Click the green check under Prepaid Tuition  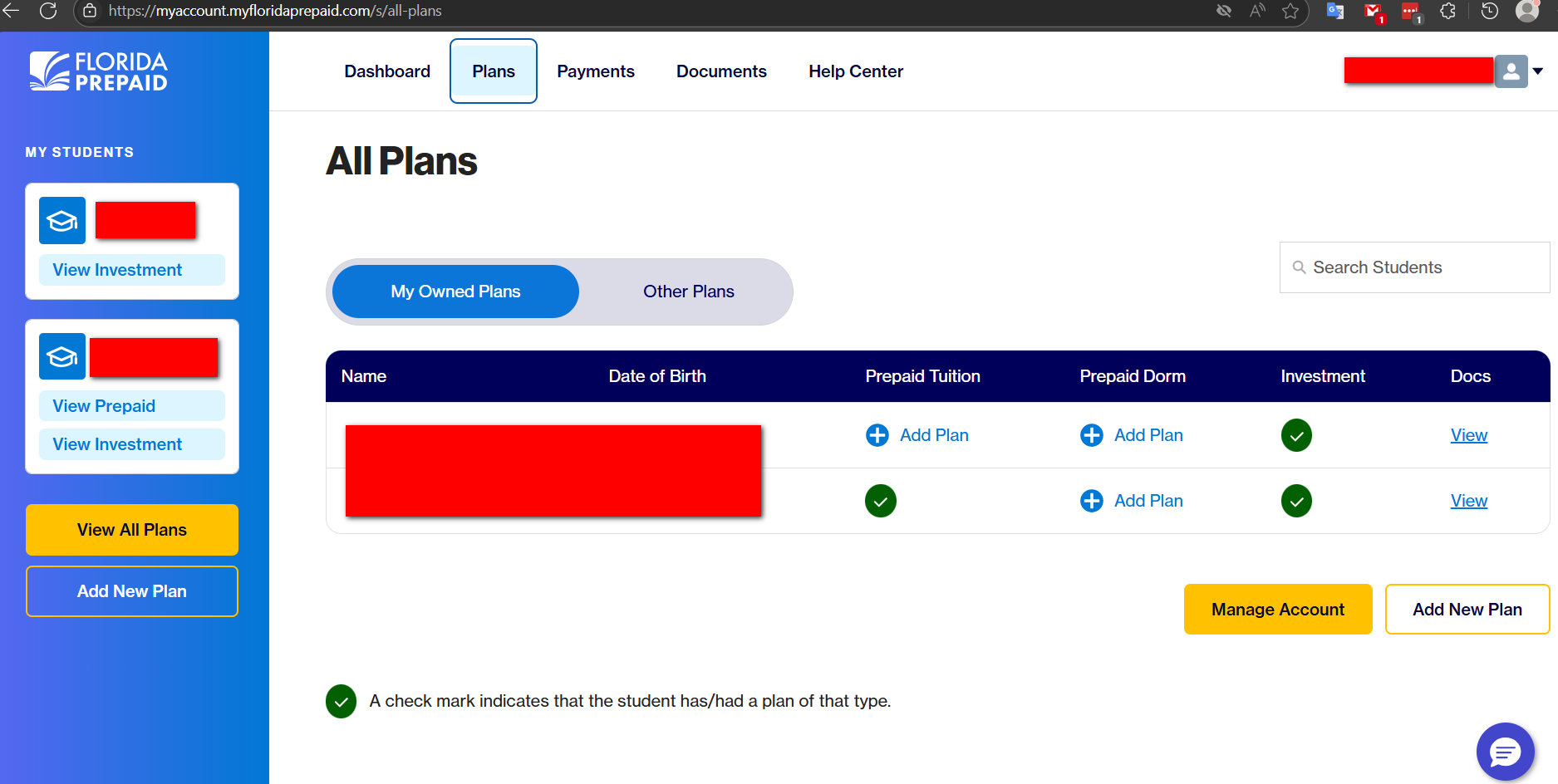(881, 501)
